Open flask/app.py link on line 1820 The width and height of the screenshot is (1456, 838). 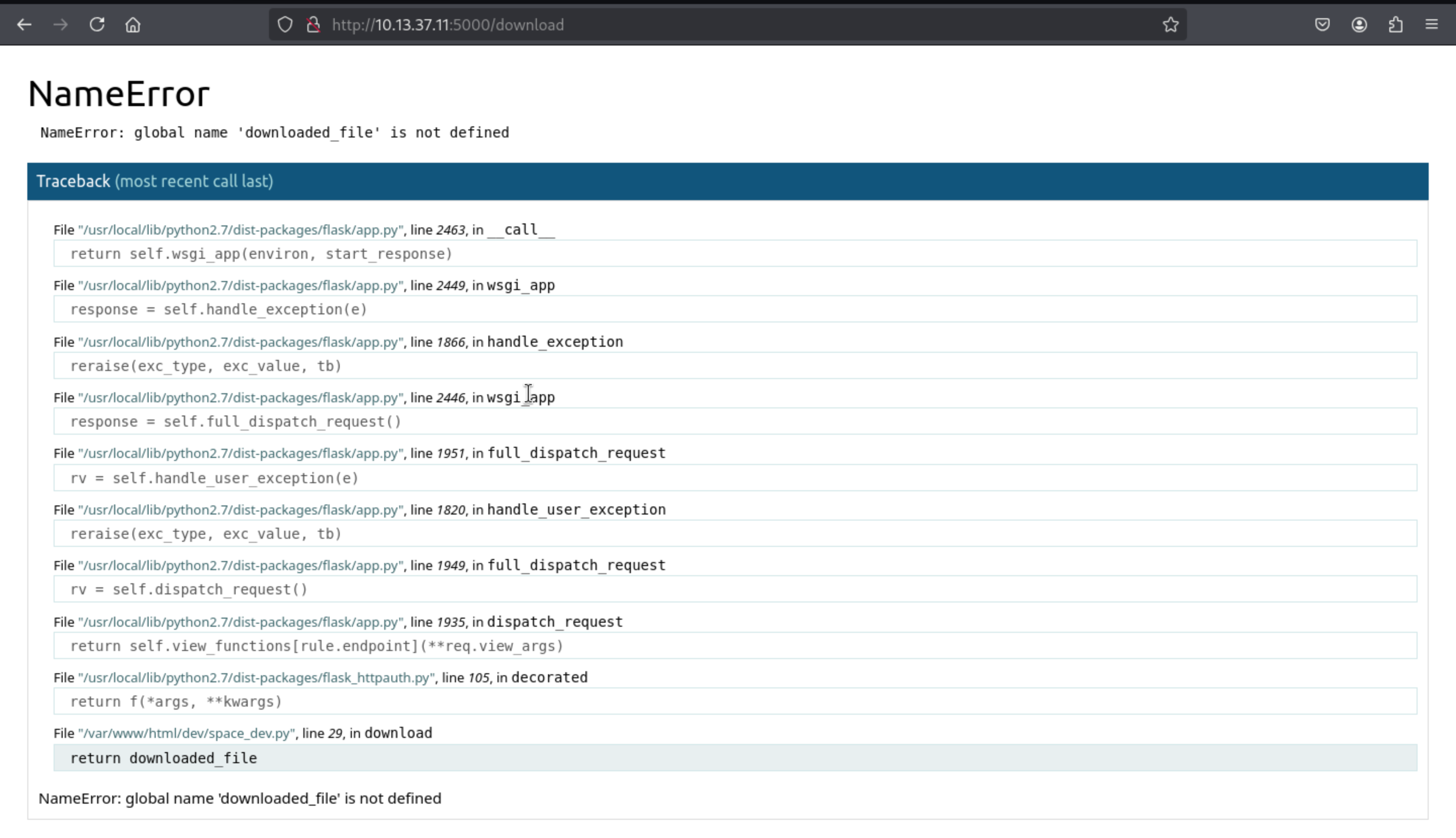(x=241, y=510)
